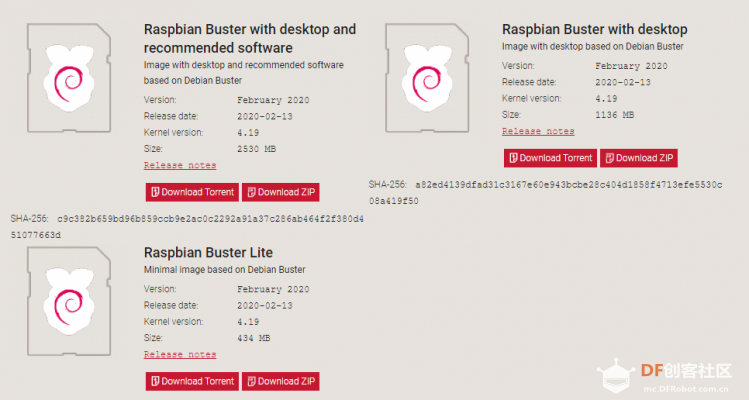Open Release notes for the 2530 MB image
This screenshot has width=749, height=400.
coord(180,165)
